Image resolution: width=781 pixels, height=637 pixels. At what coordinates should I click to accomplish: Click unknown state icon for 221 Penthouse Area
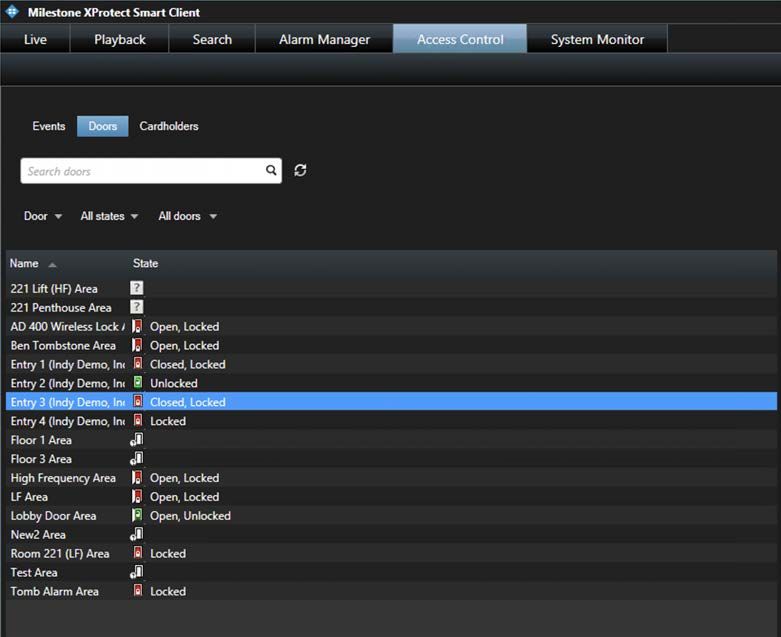point(137,307)
